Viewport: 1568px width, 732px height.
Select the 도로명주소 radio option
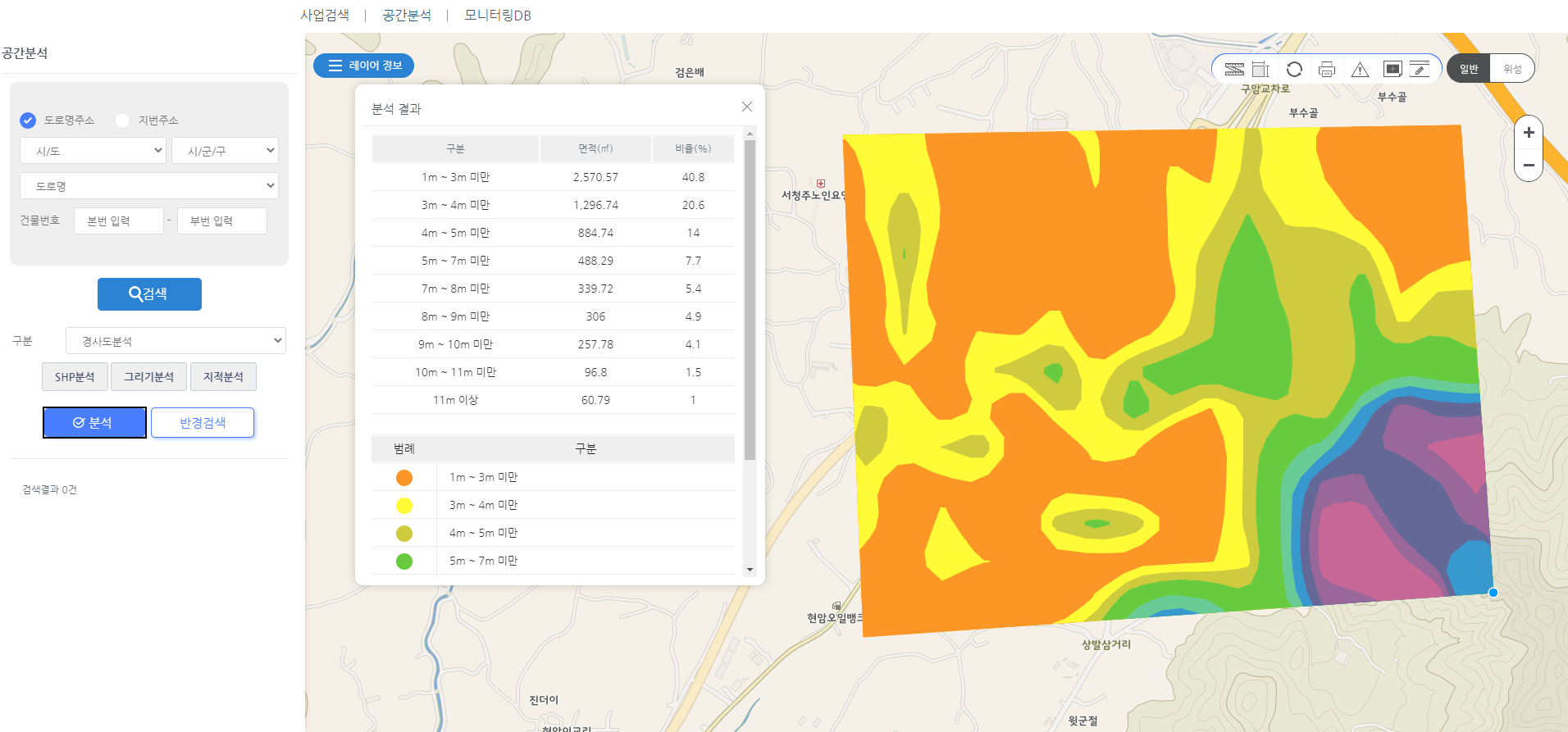28,120
